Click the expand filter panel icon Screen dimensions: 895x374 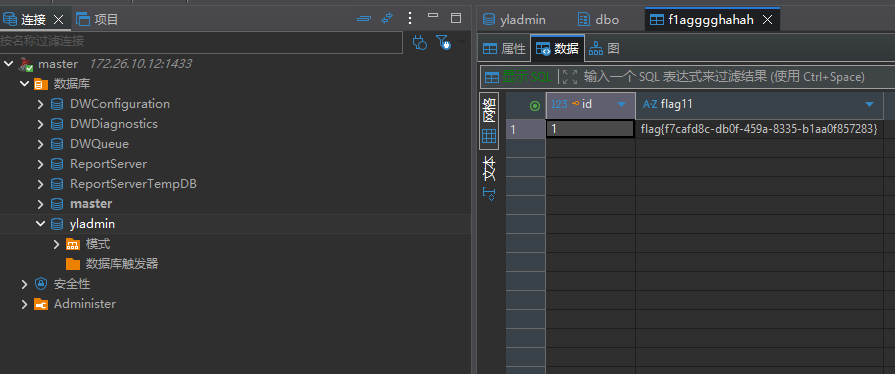(570, 77)
